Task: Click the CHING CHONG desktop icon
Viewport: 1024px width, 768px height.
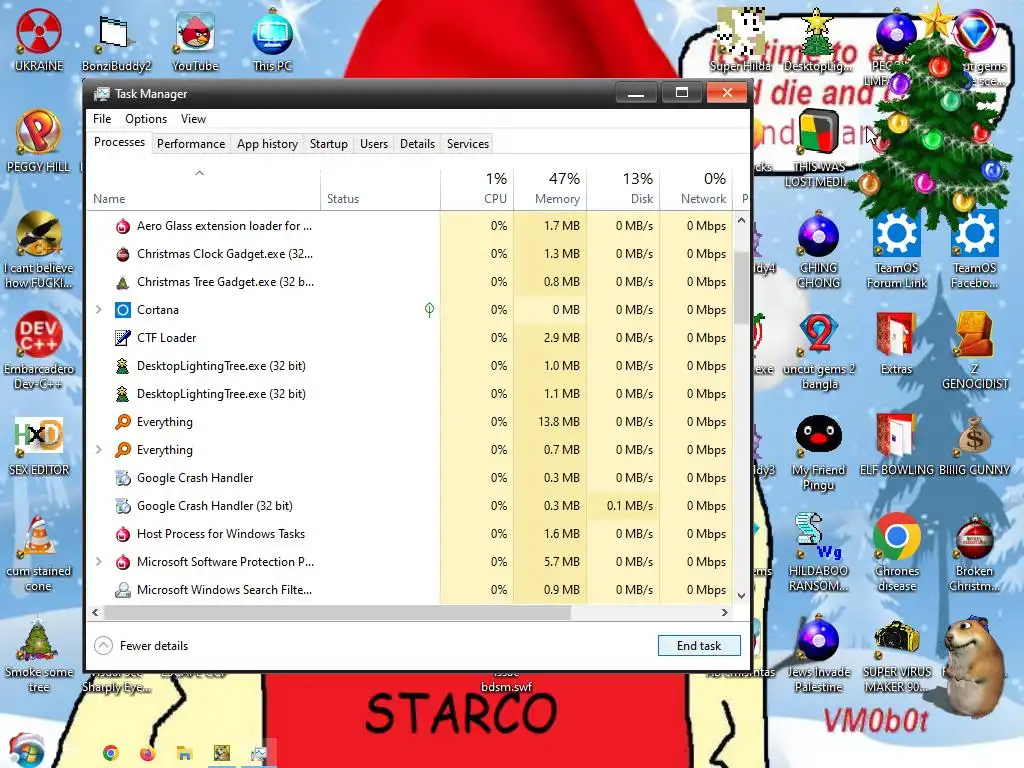Action: pyautogui.click(x=818, y=250)
